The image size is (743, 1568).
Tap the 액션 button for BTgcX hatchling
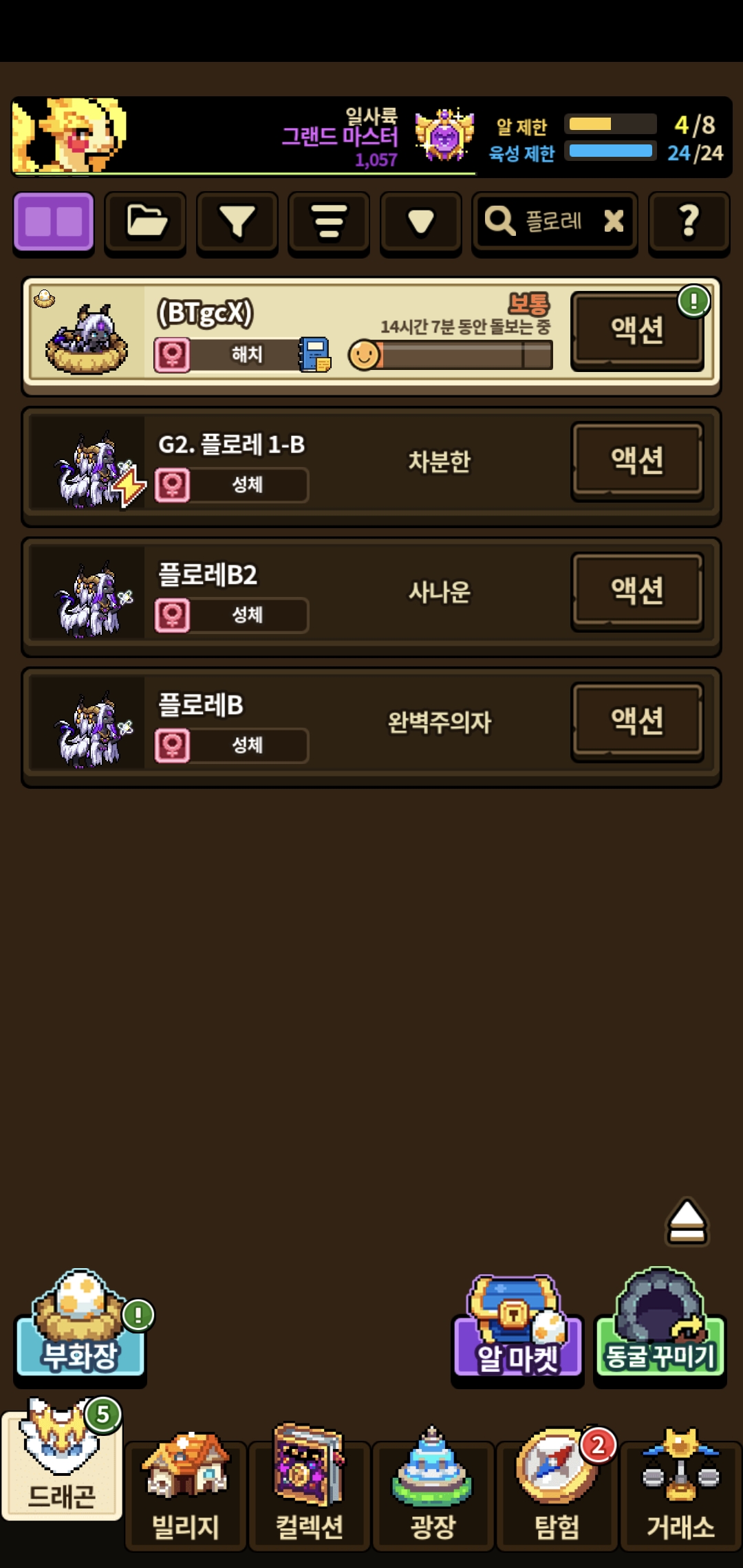638,331
